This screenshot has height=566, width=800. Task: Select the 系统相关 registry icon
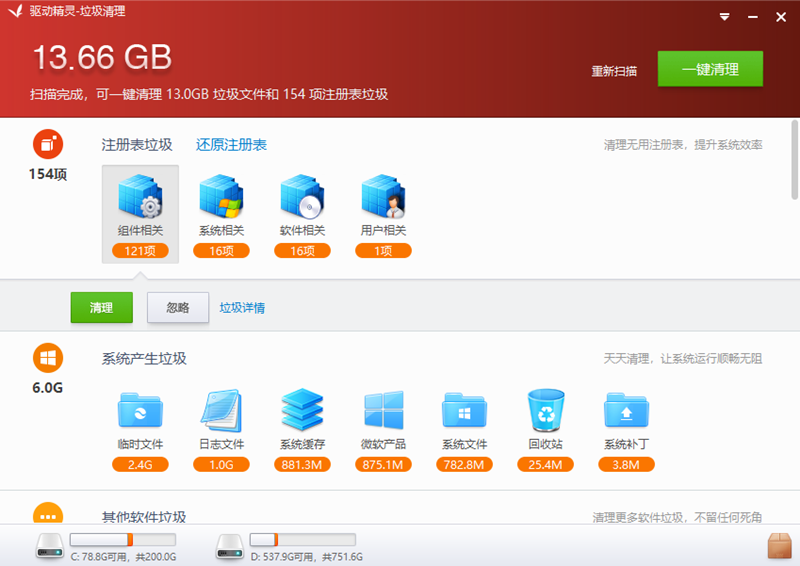tap(221, 197)
